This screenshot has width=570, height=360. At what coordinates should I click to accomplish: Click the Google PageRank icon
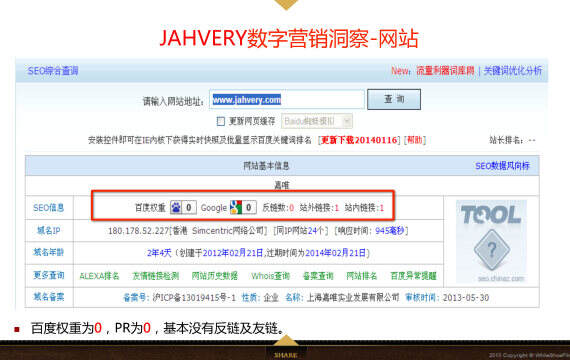[236, 208]
